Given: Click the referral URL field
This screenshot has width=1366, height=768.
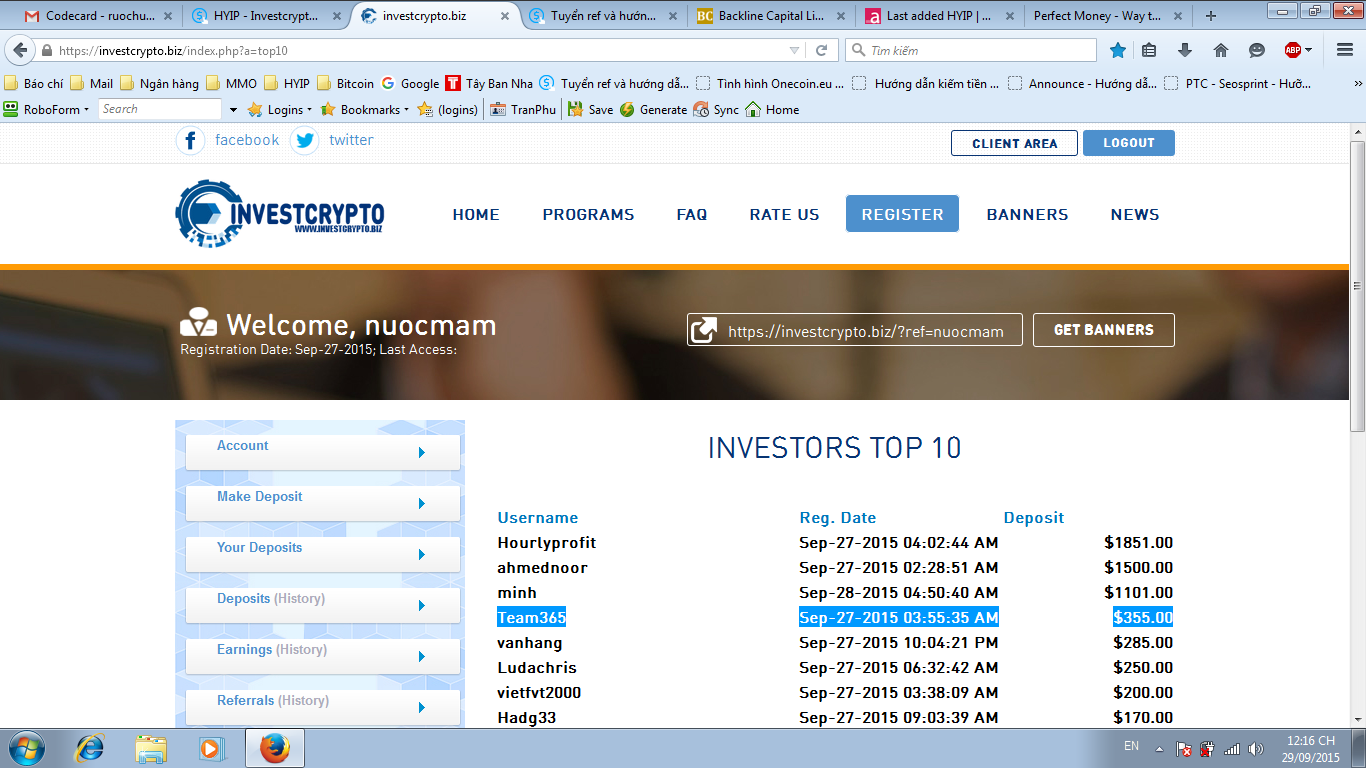Looking at the screenshot, I should [855, 330].
